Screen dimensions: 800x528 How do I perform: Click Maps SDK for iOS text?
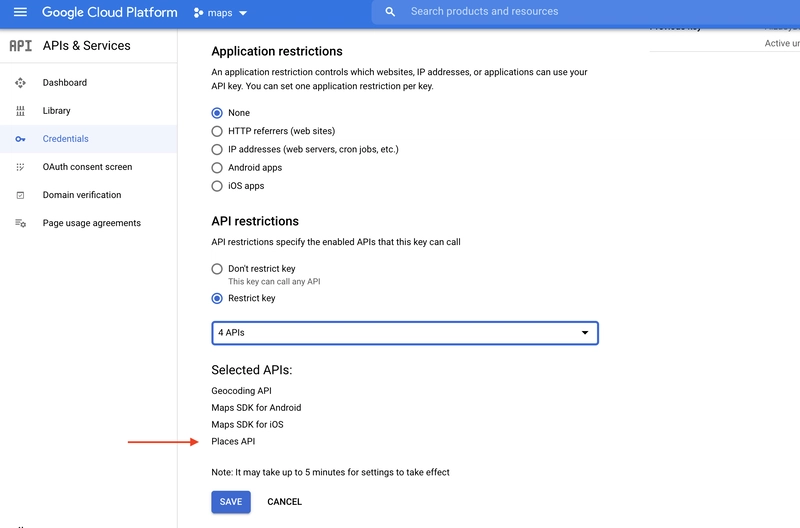(x=247, y=424)
